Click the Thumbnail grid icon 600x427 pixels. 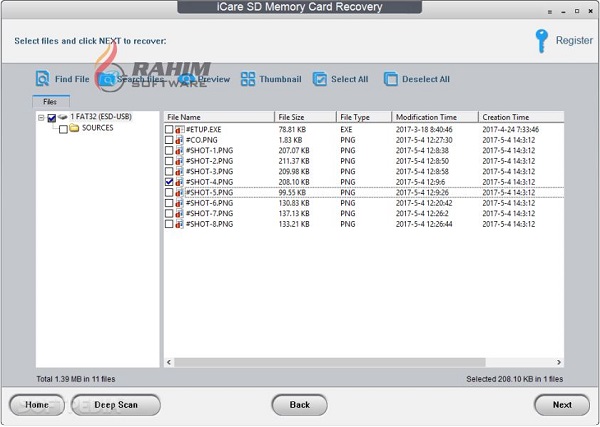point(248,79)
